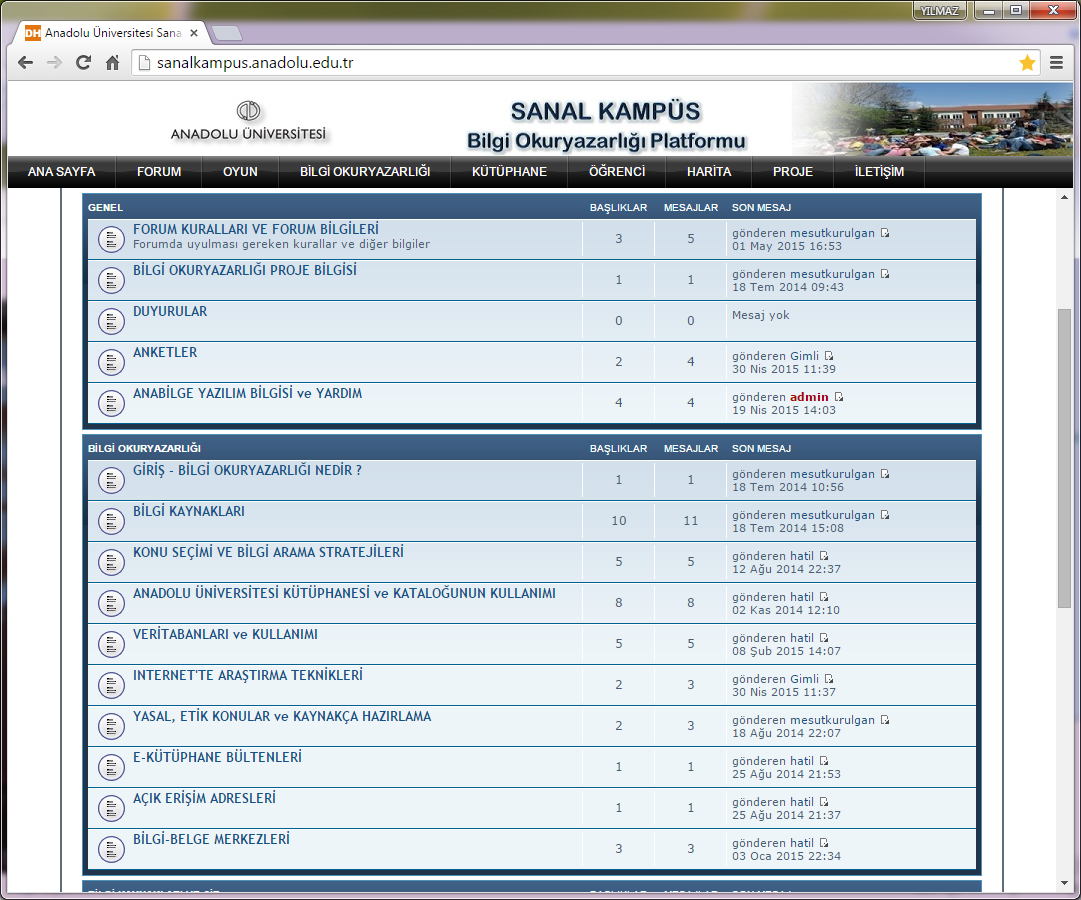This screenshot has width=1081, height=900.
Task: Click the forum icon next to ANKETLER
Action: [x=110, y=362]
